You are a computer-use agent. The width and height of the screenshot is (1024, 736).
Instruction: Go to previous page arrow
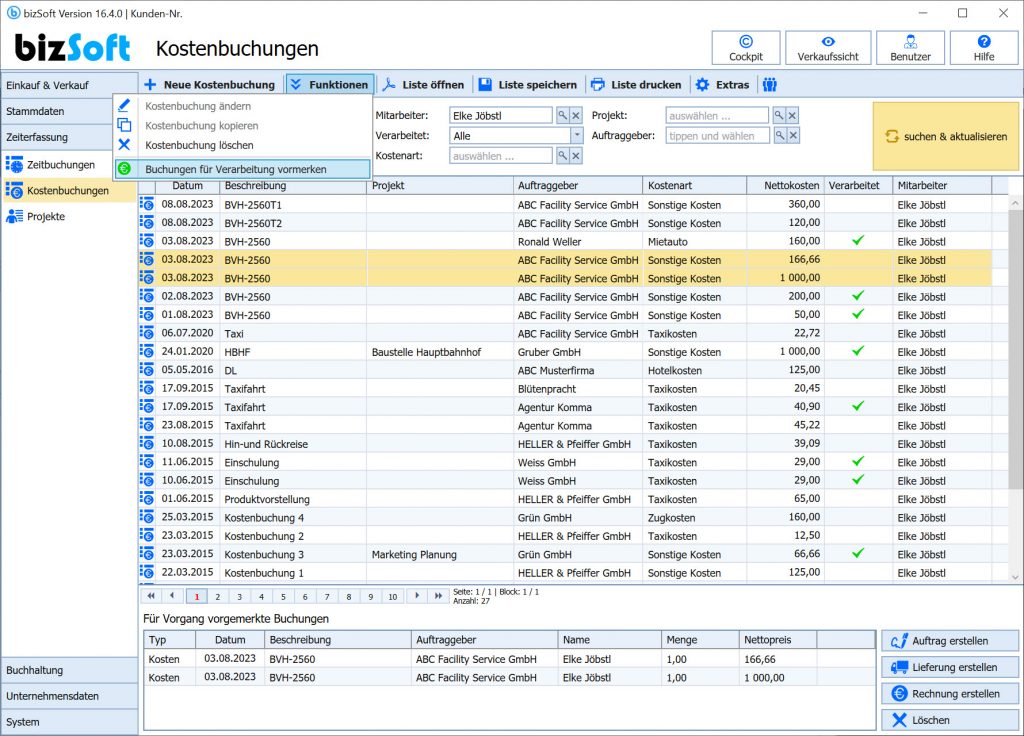pyautogui.click(x=172, y=596)
